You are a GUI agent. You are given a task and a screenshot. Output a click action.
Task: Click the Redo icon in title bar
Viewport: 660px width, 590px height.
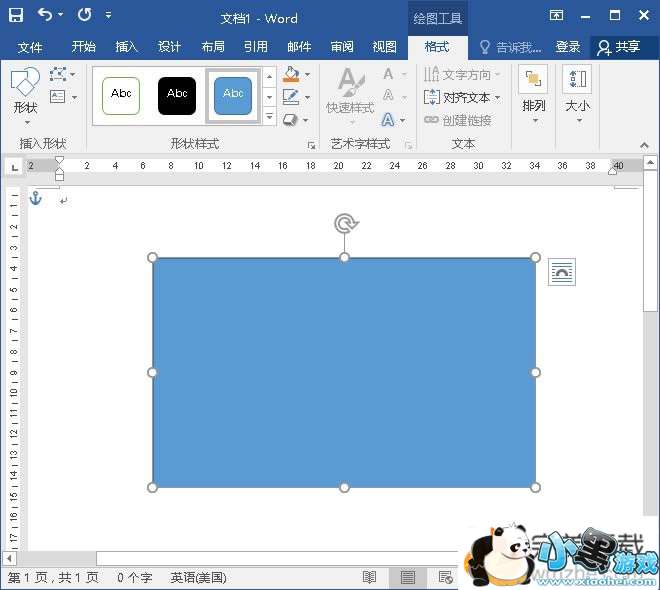coord(84,15)
